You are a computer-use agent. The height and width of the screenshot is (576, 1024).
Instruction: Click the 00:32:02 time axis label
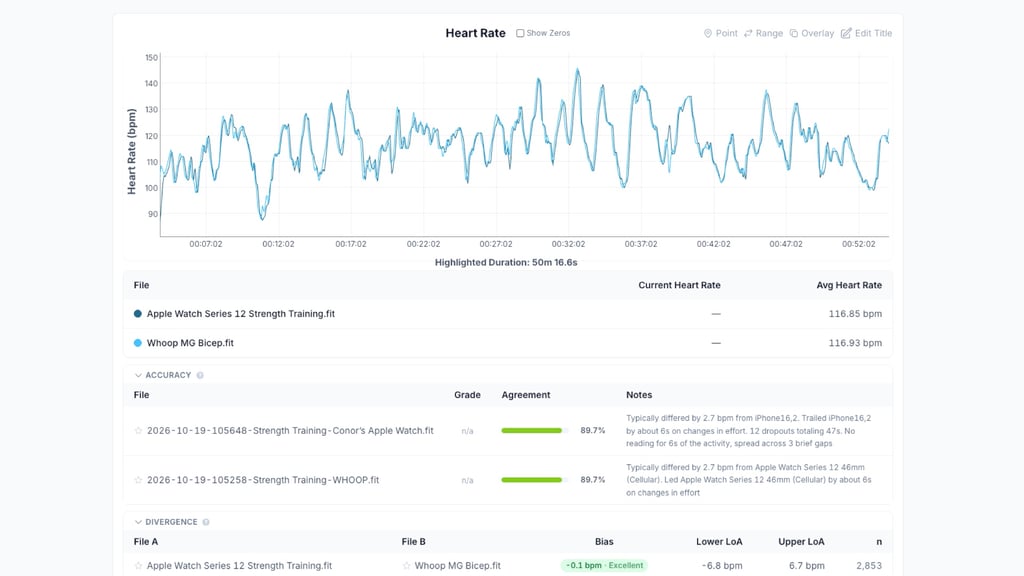pos(568,244)
